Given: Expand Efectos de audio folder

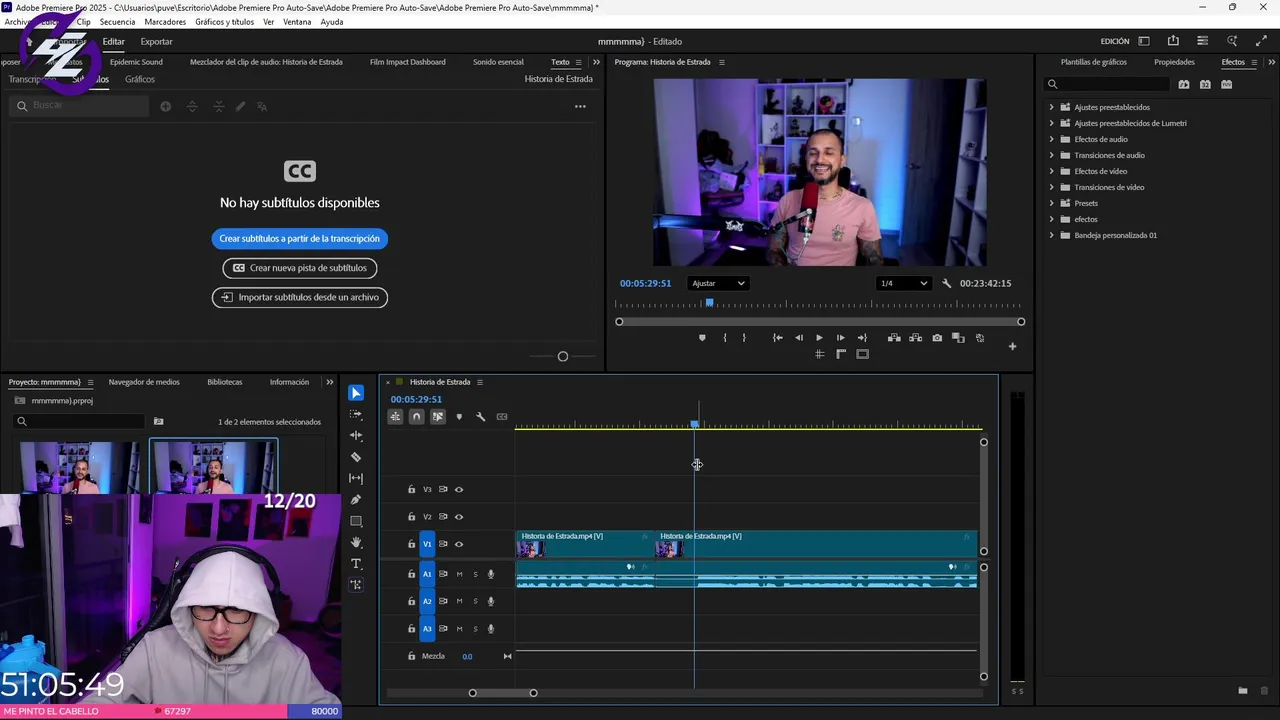Looking at the screenshot, I should 1051,139.
